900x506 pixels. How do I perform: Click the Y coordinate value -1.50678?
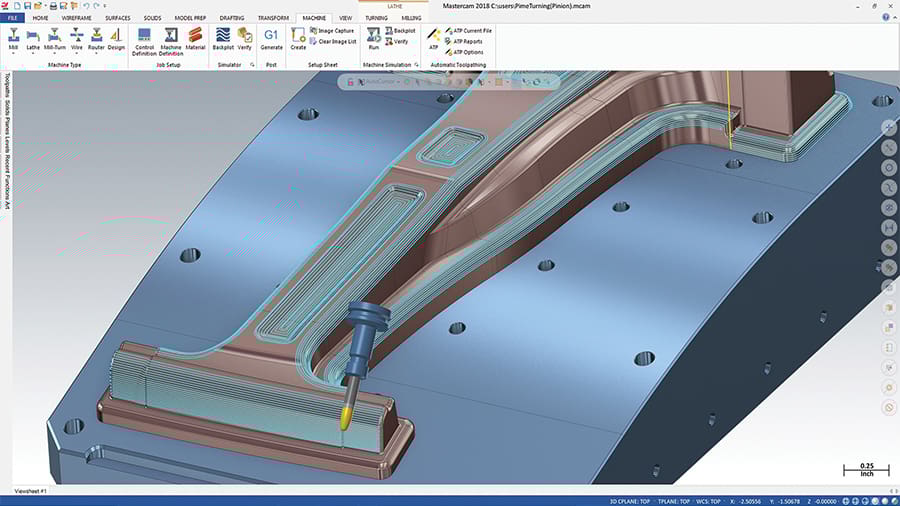pos(788,501)
